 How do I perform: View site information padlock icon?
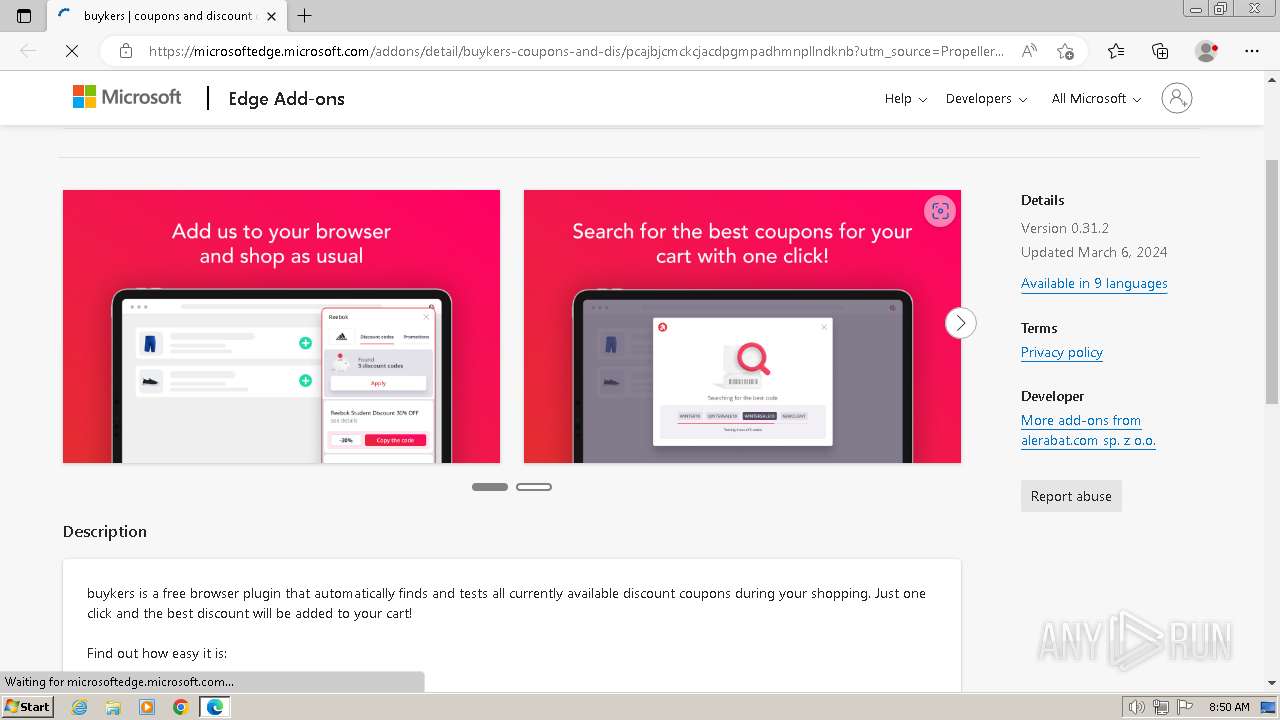[125, 51]
